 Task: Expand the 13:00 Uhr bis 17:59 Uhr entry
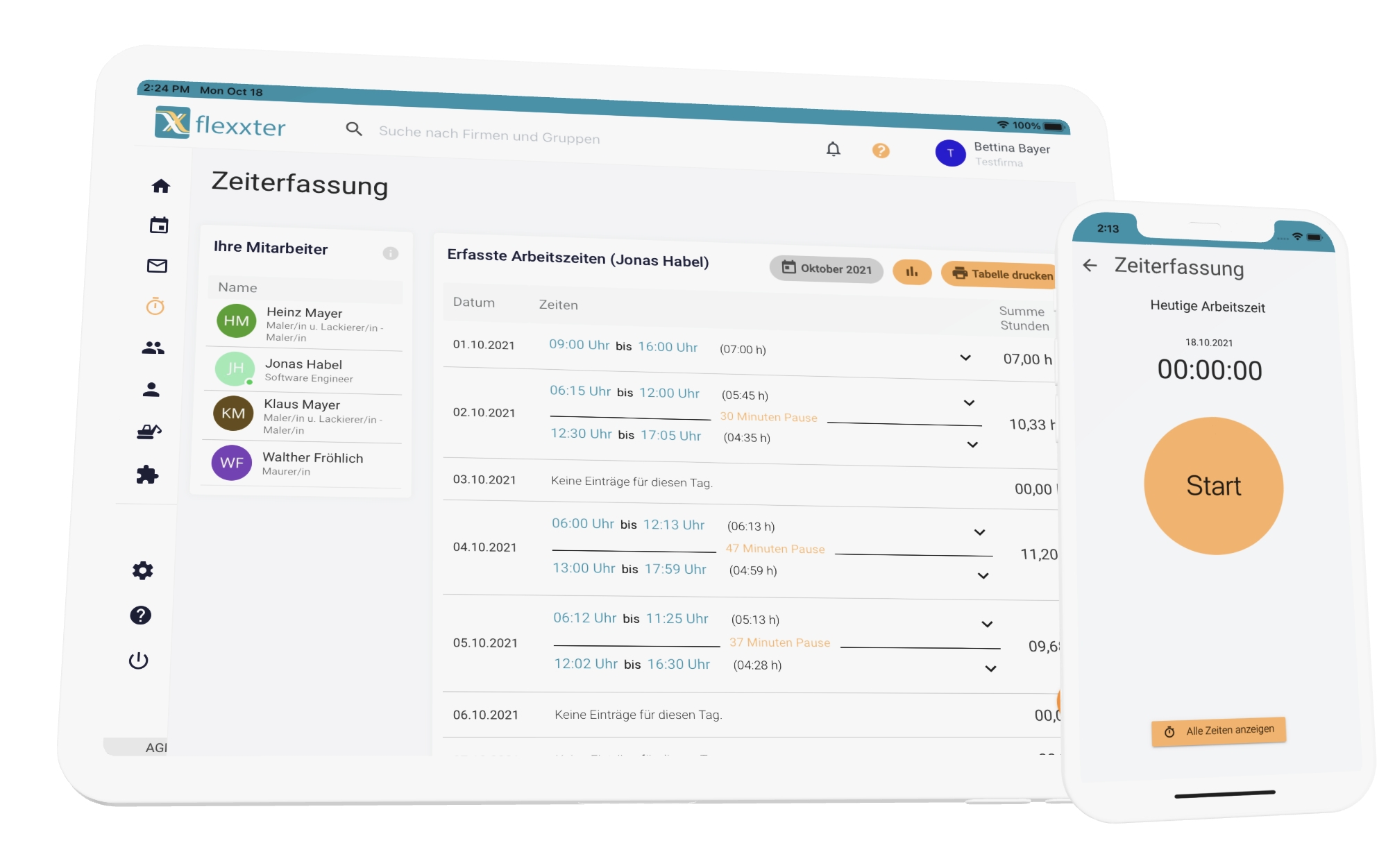983,576
